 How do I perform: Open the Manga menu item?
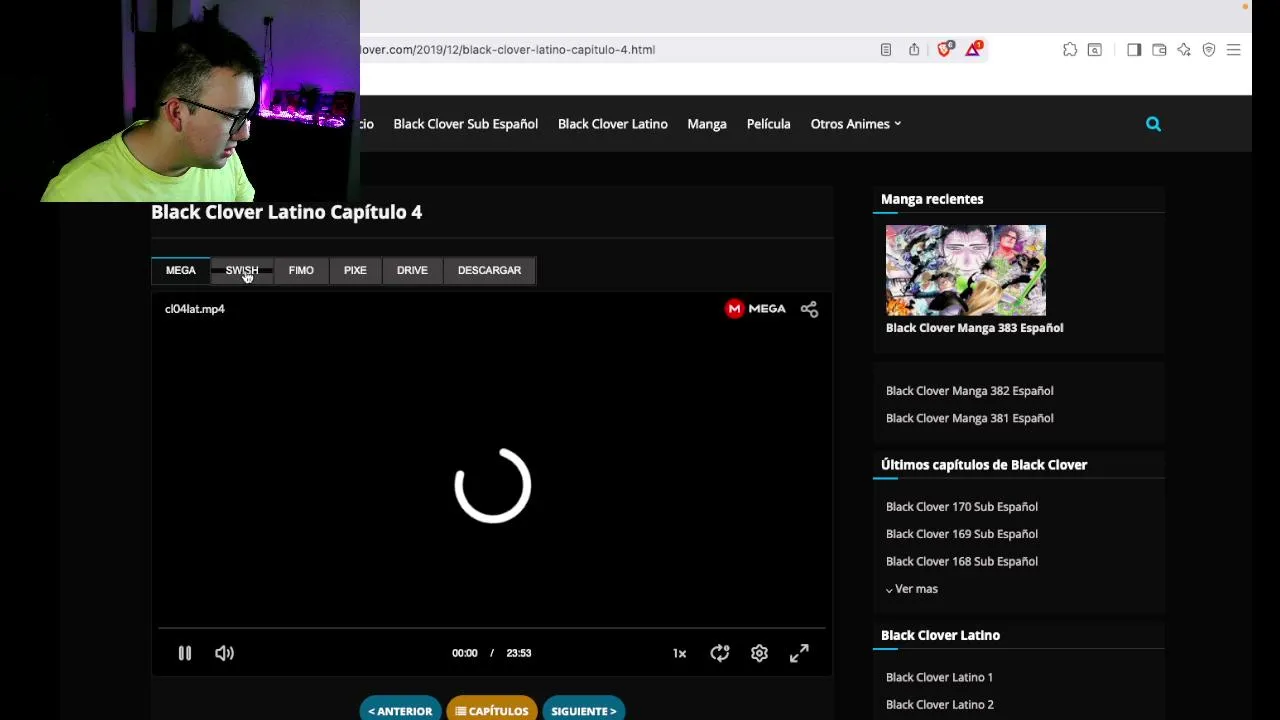[707, 124]
